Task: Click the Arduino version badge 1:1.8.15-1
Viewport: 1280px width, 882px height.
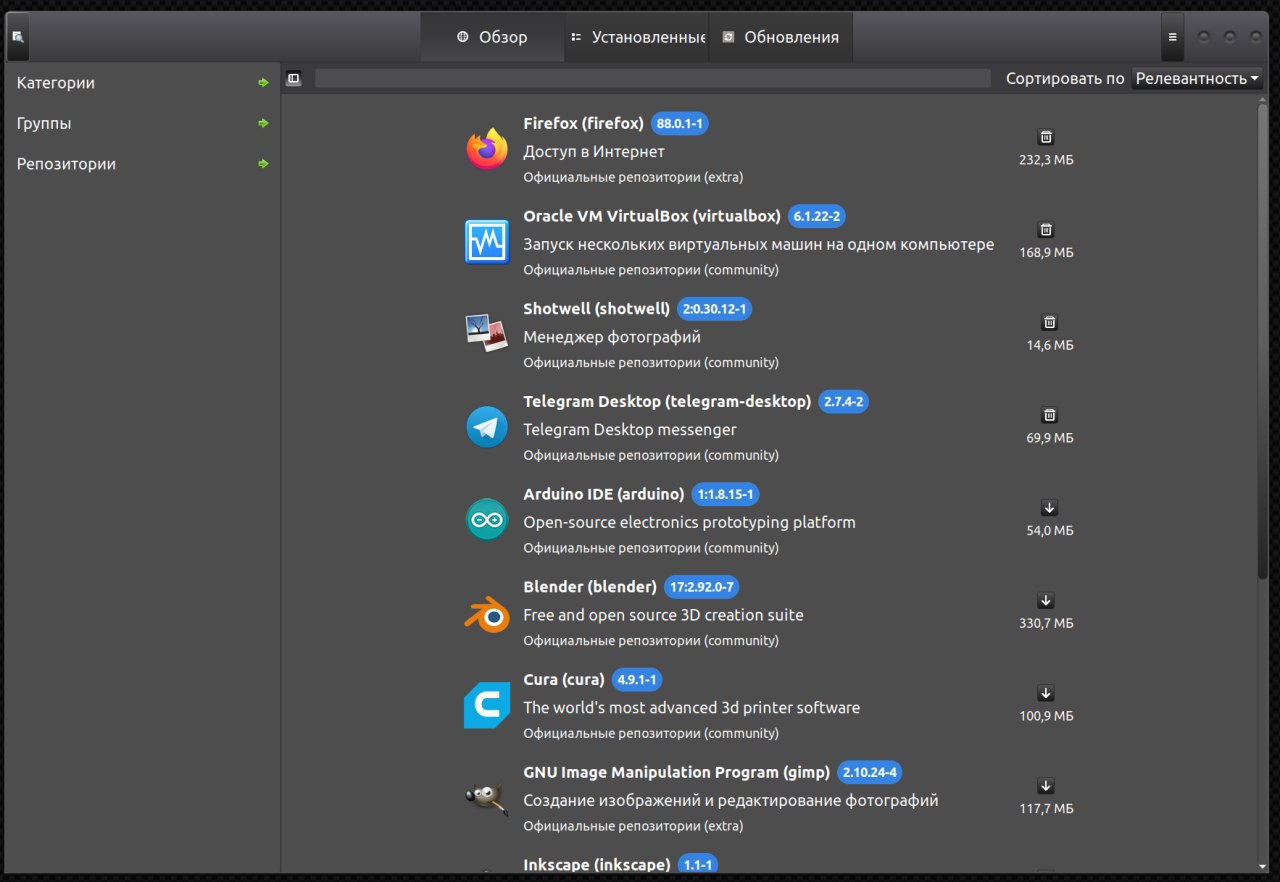Action: [726, 494]
